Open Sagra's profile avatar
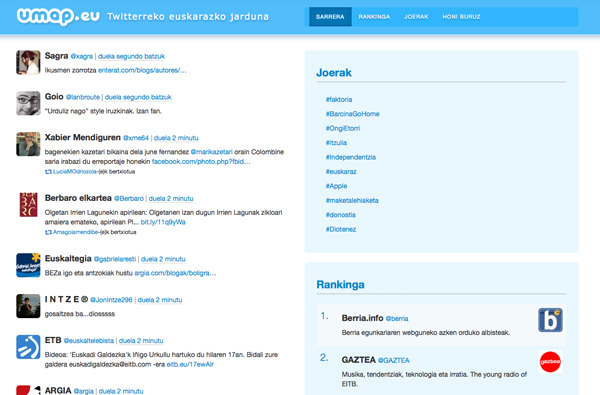The image size is (600, 395). click(28, 62)
